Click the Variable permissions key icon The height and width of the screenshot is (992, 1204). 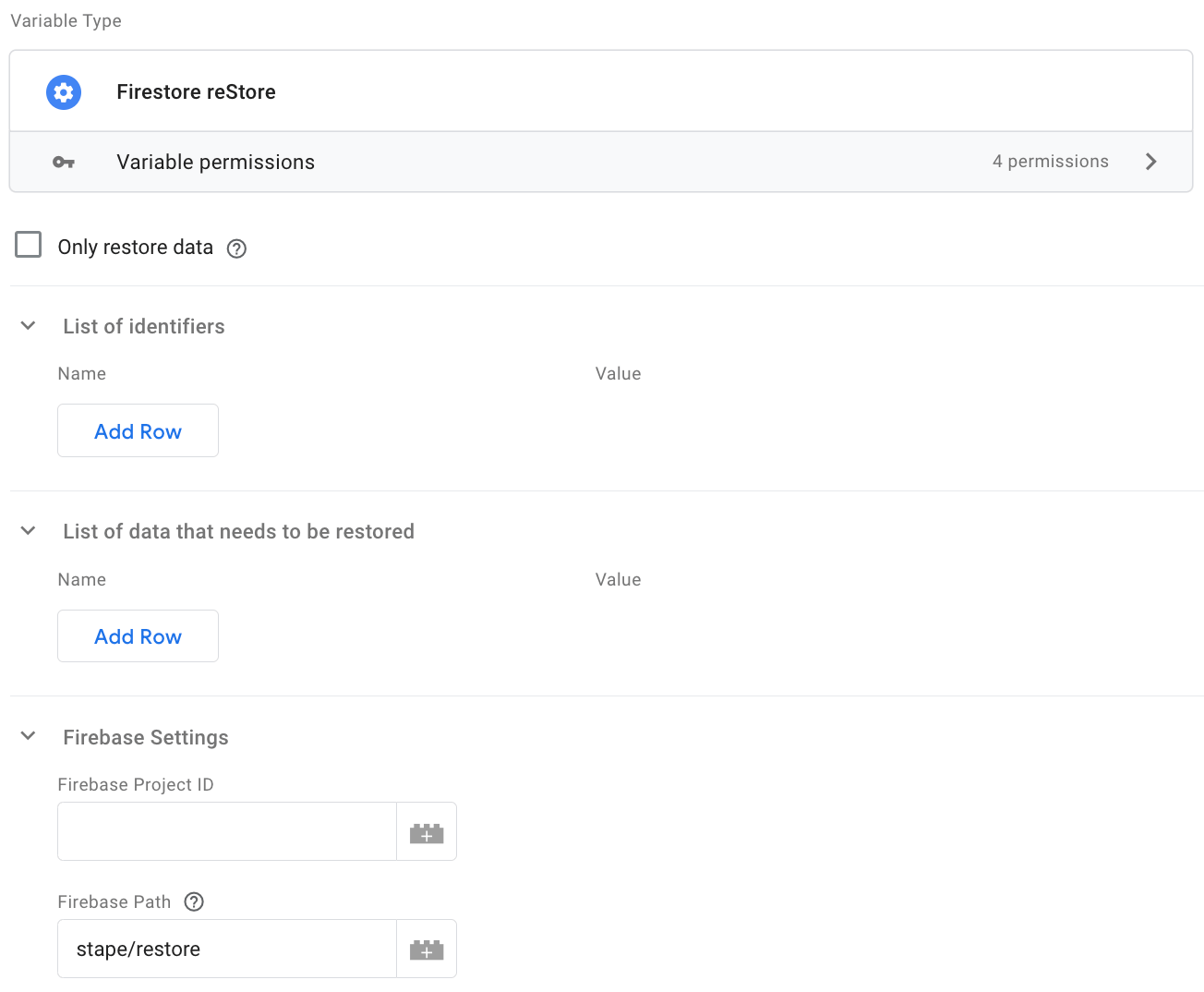point(64,163)
